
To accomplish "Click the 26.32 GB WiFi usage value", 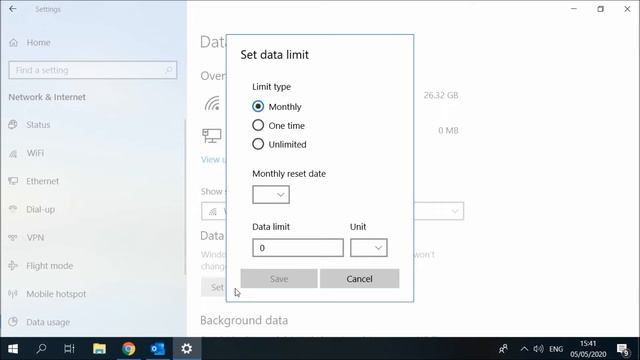I will click(x=441, y=96).
